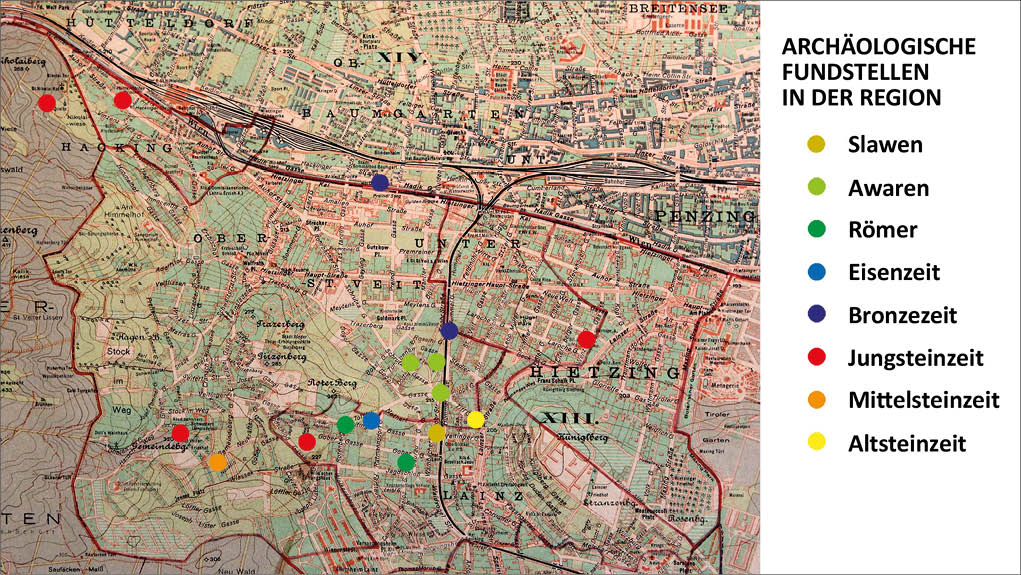Click the red marker on Nikolaiberg hill
1021x575 pixels.
[x=46, y=103]
